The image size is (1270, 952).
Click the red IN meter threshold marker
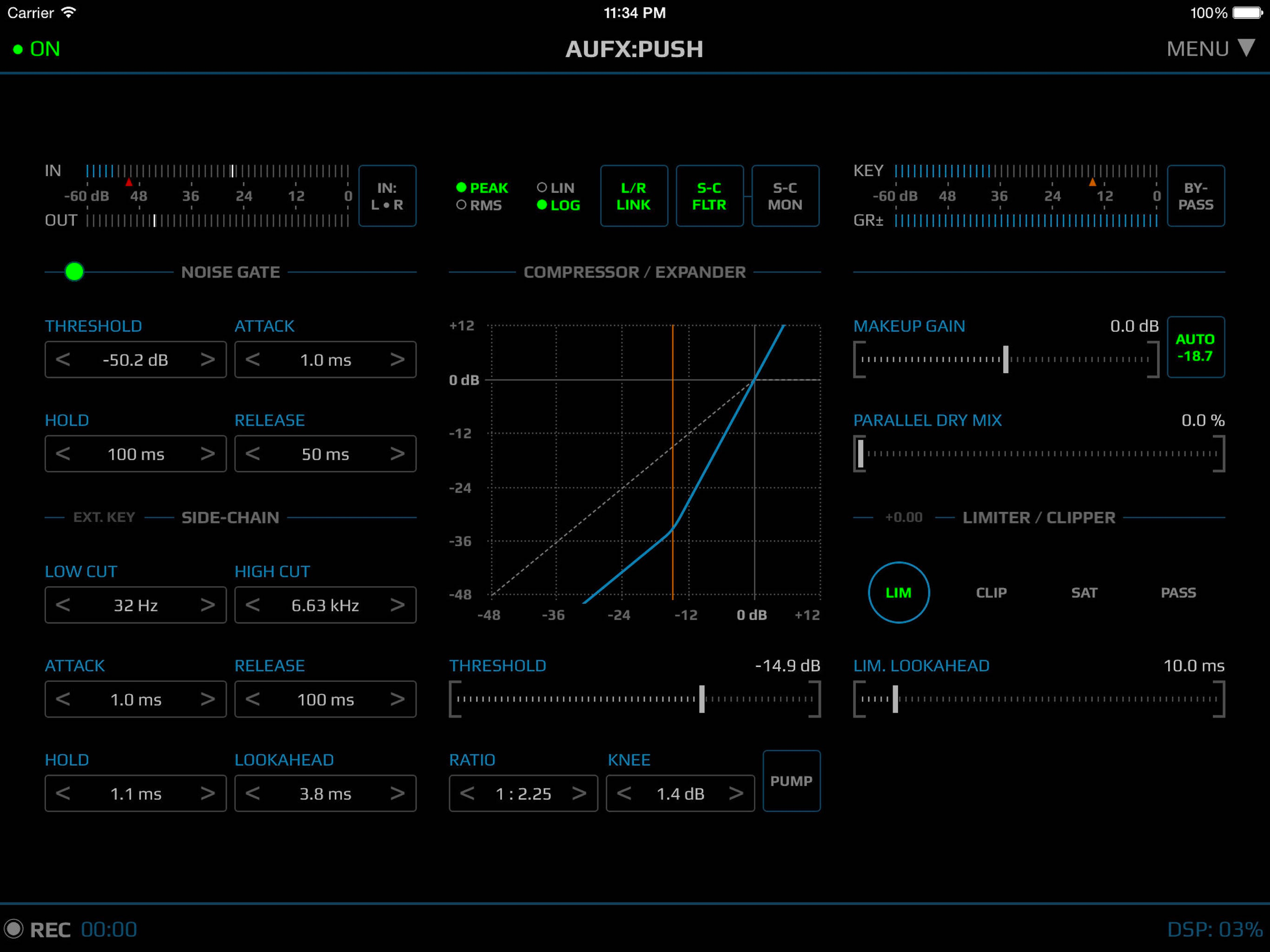click(x=129, y=182)
